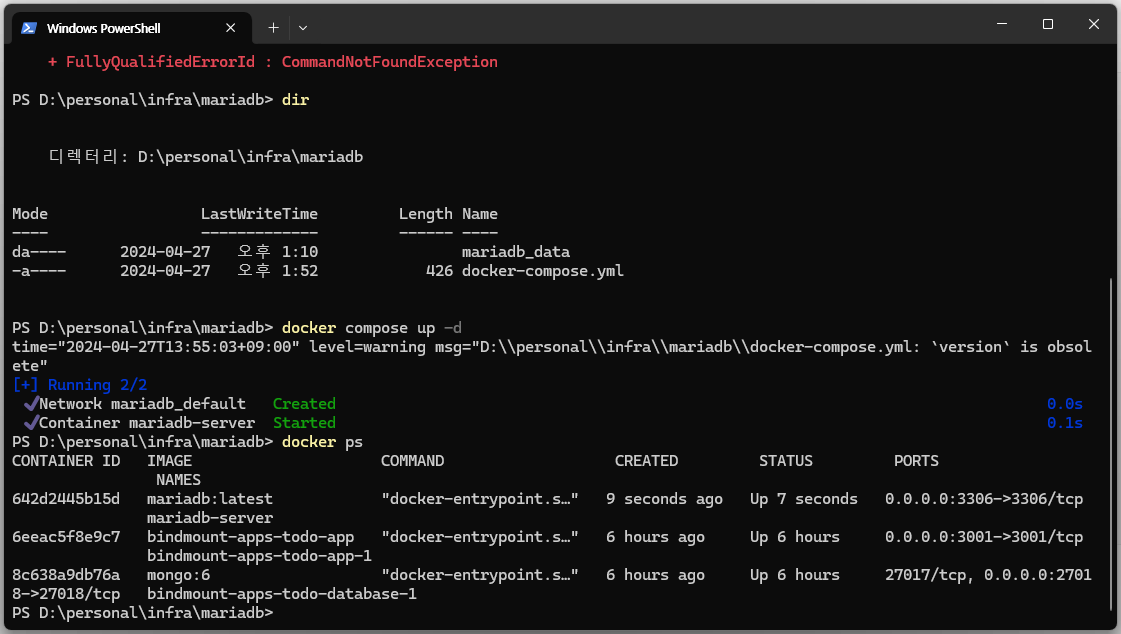Click the CONTAINER ID column header
The image size is (1121, 634).
point(66,461)
